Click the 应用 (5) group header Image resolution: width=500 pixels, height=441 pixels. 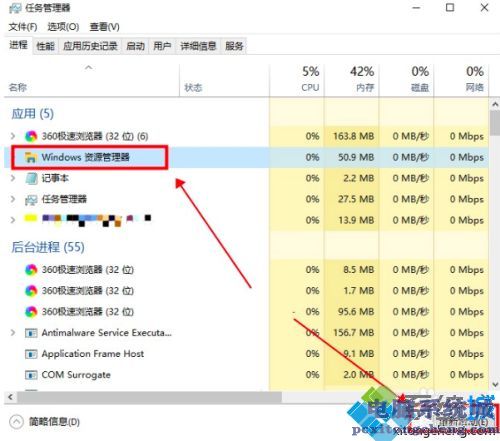click(x=33, y=114)
